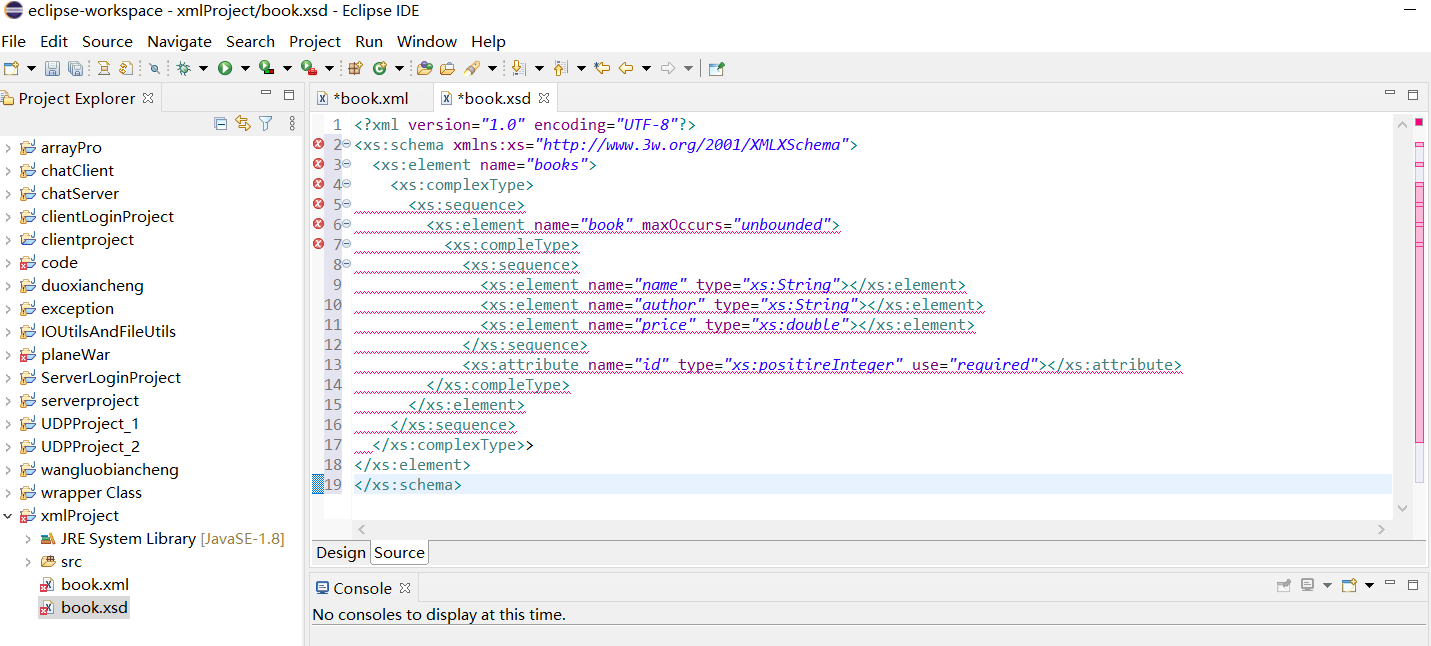Launch Debug with the bug icon
This screenshot has width=1431, height=646.
pos(183,68)
